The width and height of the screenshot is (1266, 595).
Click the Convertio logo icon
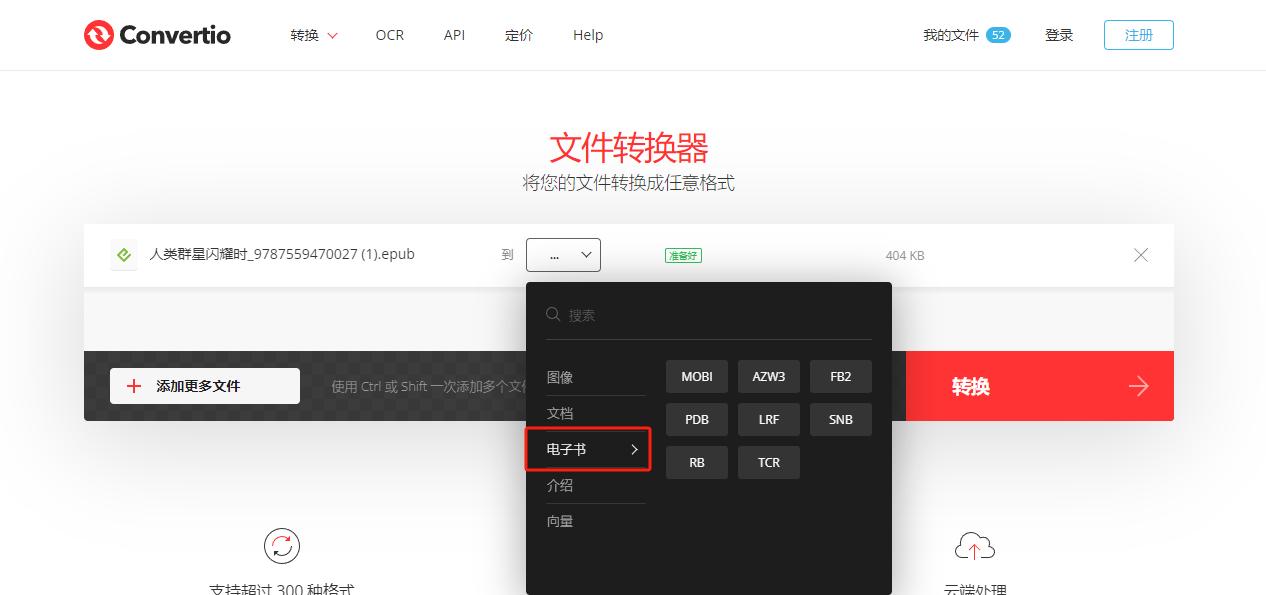point(97,34)
